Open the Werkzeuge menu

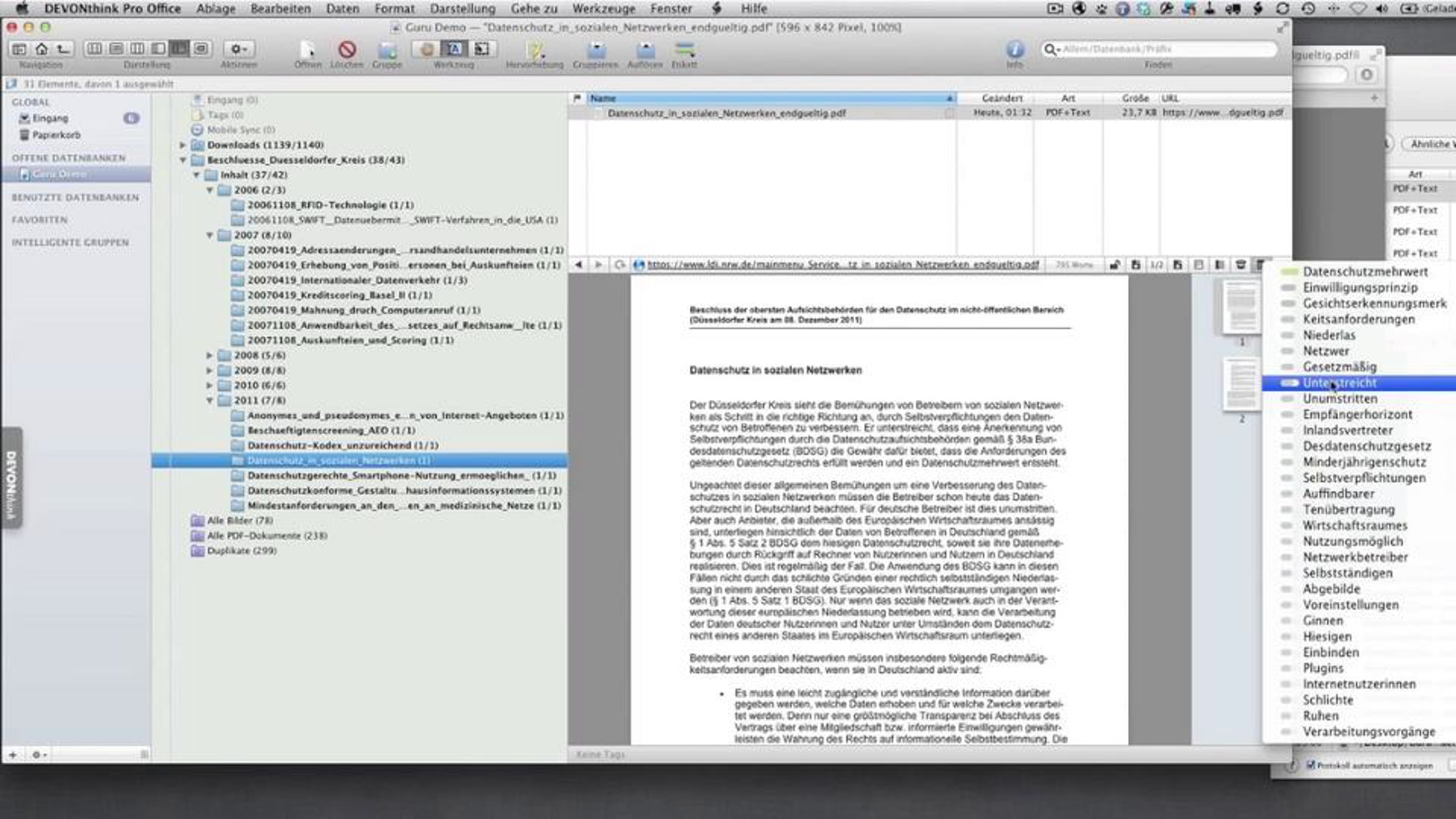click(603, 8)
